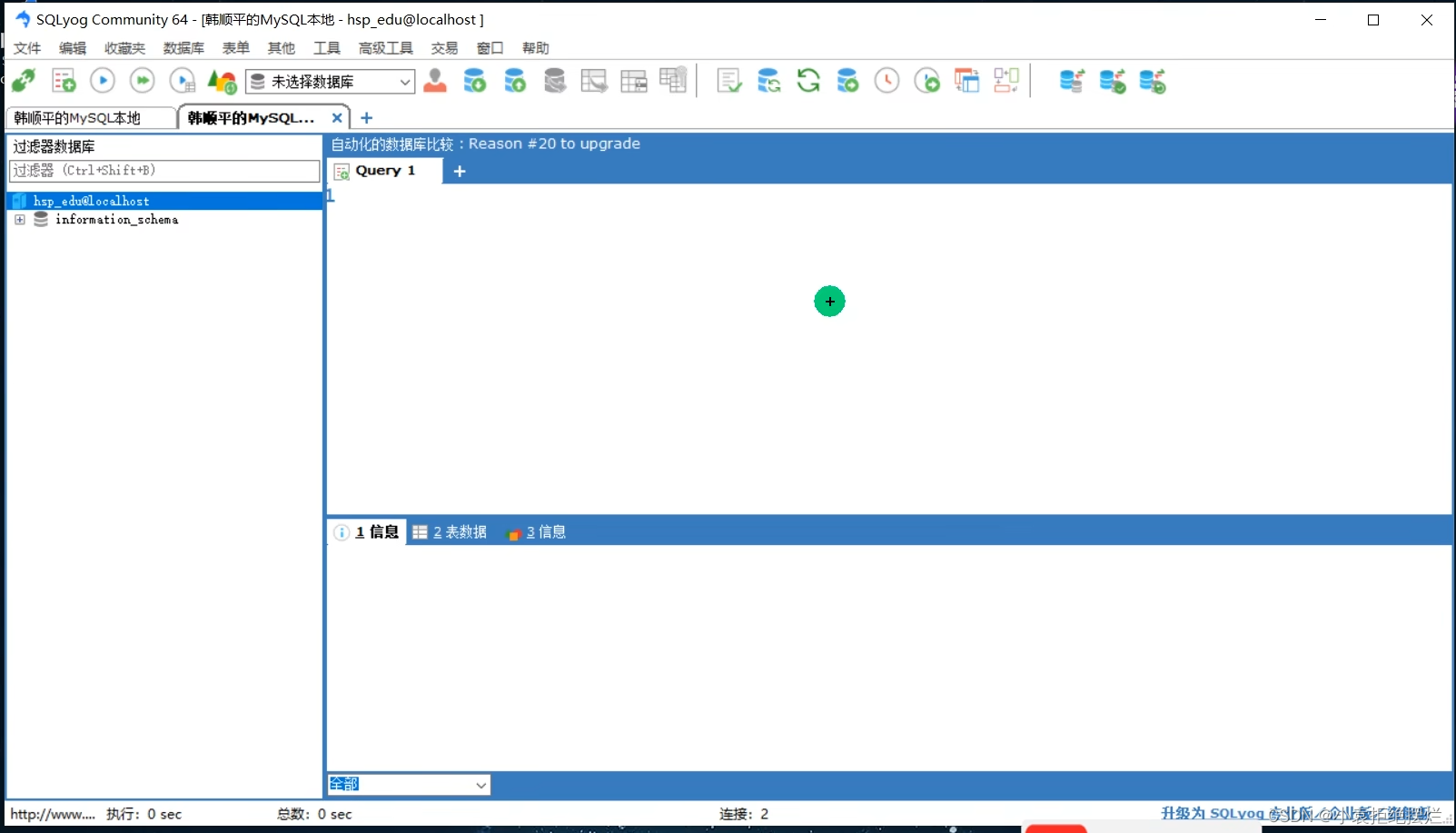This screenshot has height=833, width=1456.
Task: Open the 工具 menu
Action: click(327, 48)
